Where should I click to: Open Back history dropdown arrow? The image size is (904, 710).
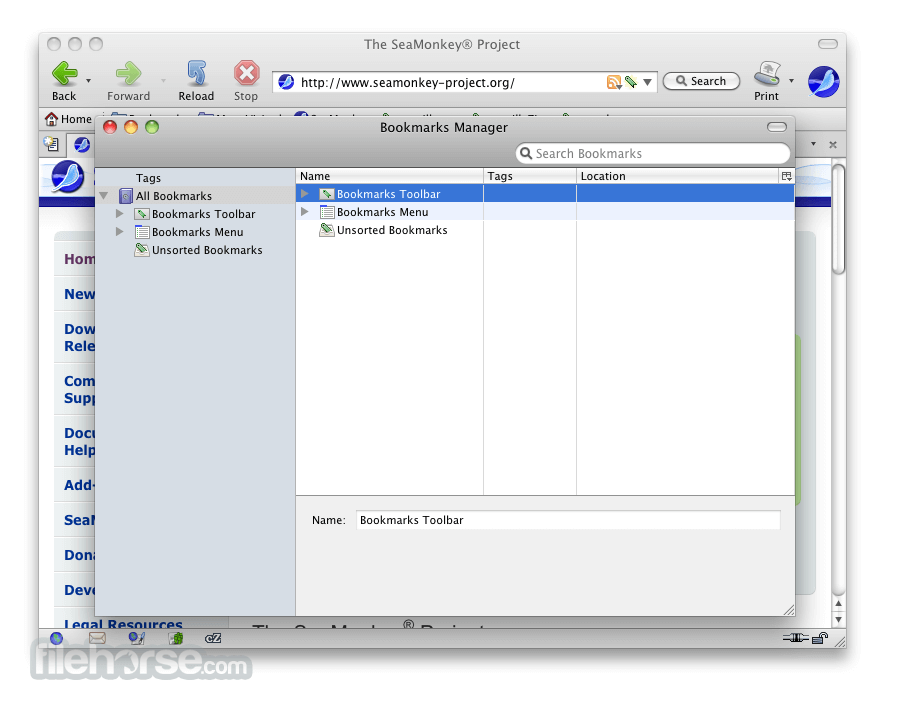pos(88,81)
